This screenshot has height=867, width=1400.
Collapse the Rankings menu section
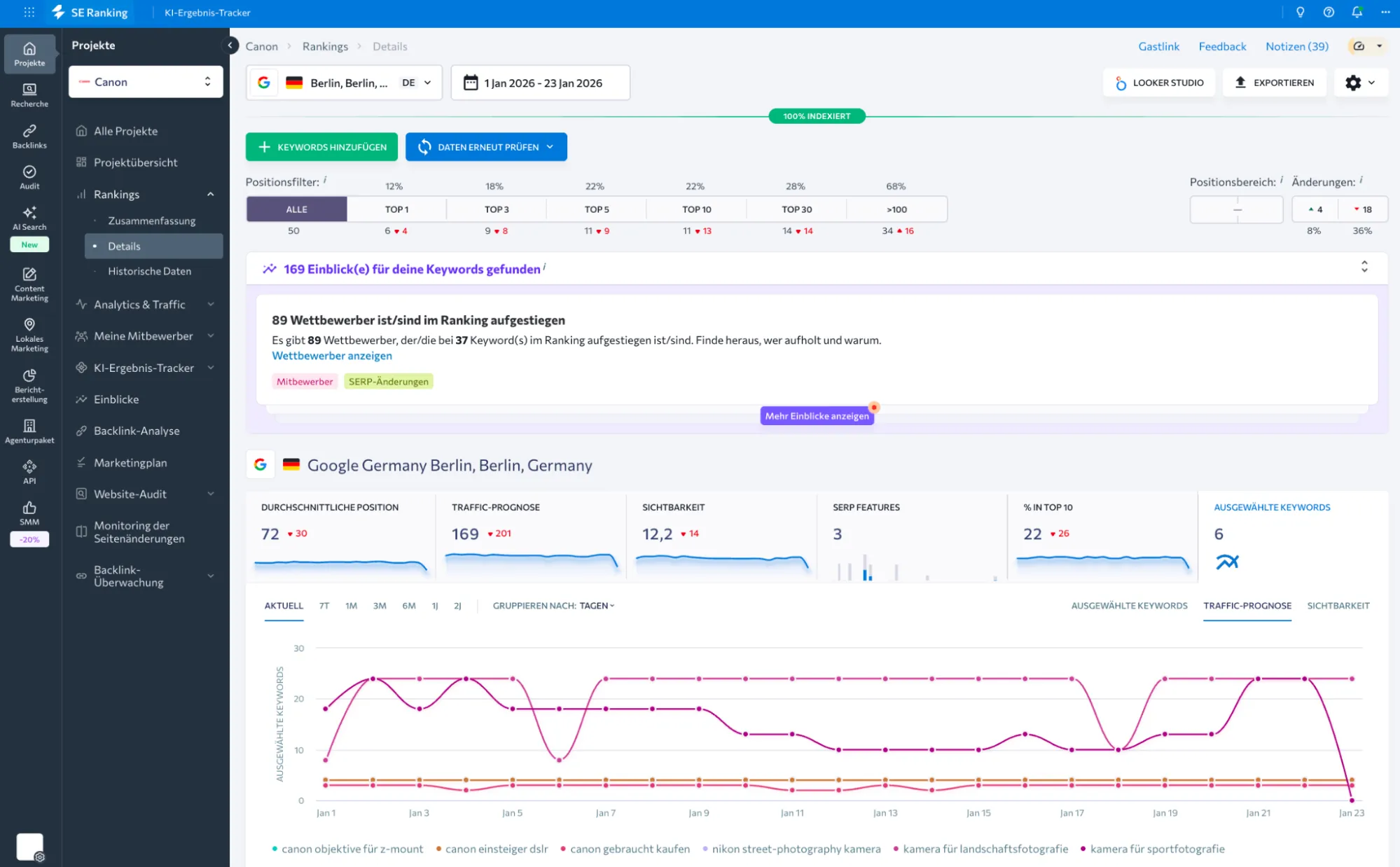coord(210,194)
